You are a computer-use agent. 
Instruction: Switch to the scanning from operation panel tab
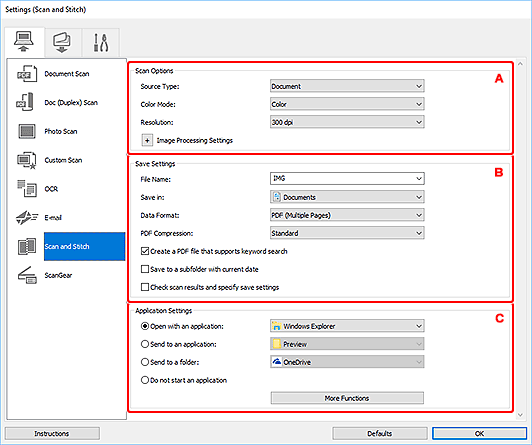(x=62, y=42)
